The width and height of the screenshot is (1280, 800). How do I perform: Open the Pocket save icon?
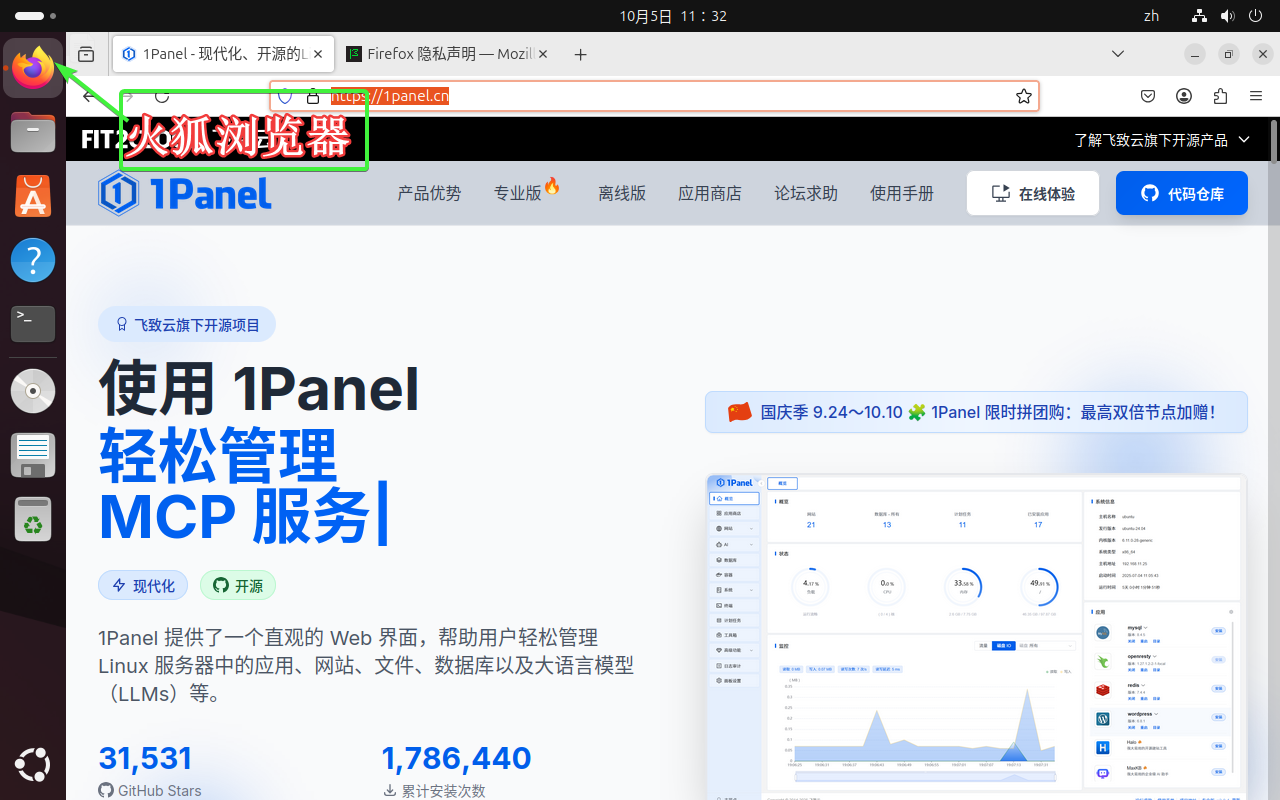coord(1148,96)
